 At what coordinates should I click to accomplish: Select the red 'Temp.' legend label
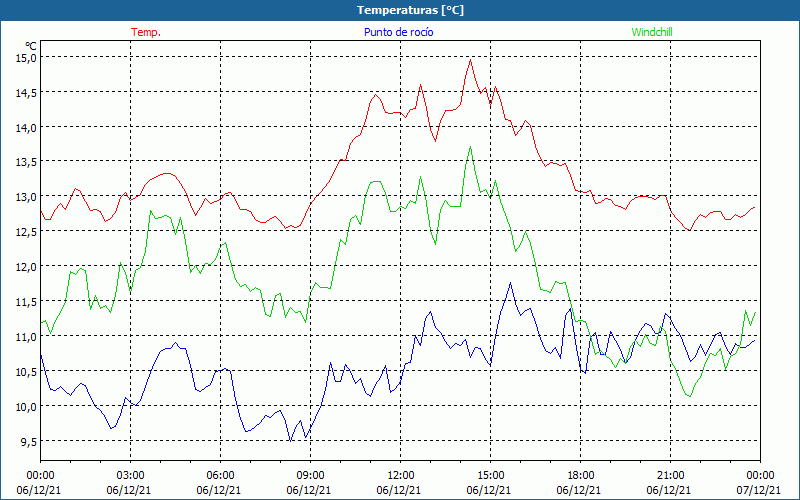point(146,32)
